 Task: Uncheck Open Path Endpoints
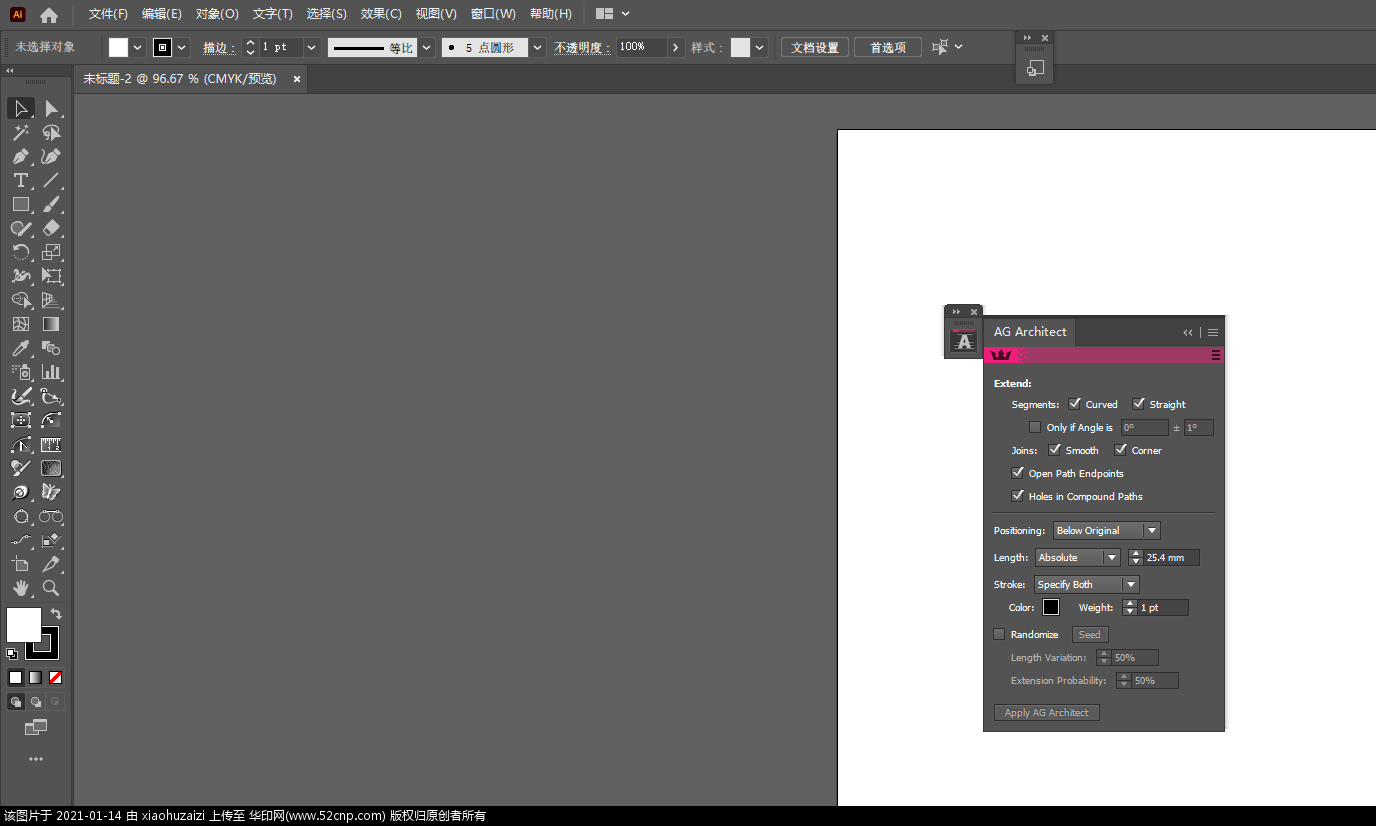click(1018, 473)
